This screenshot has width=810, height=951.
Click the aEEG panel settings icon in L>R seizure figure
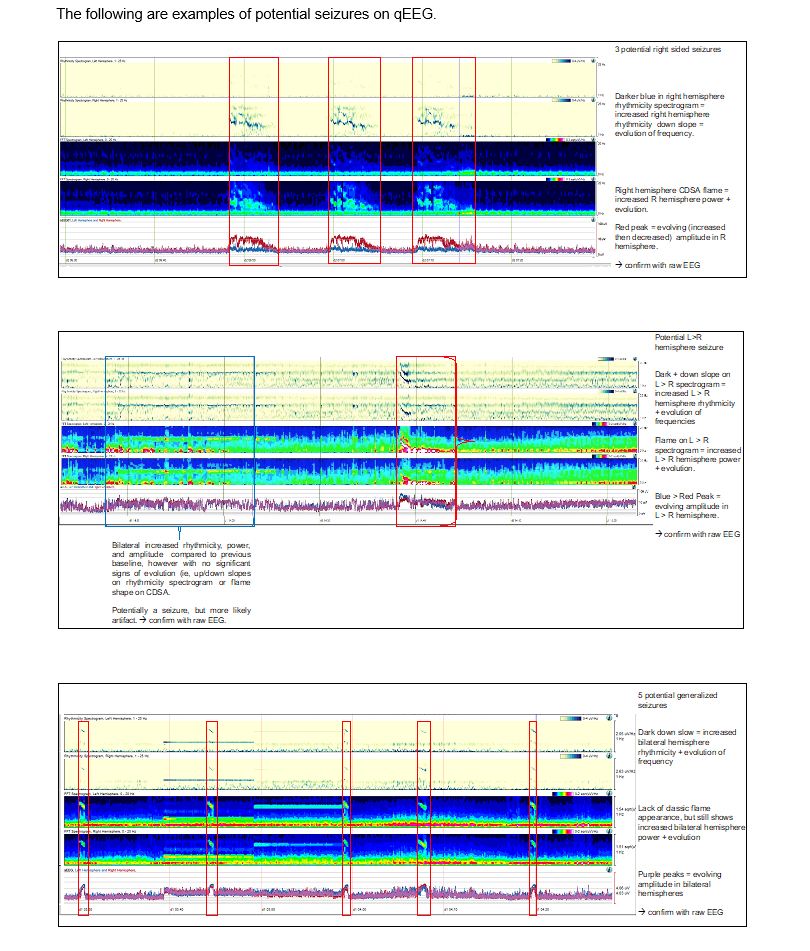(x=634, y=487)
